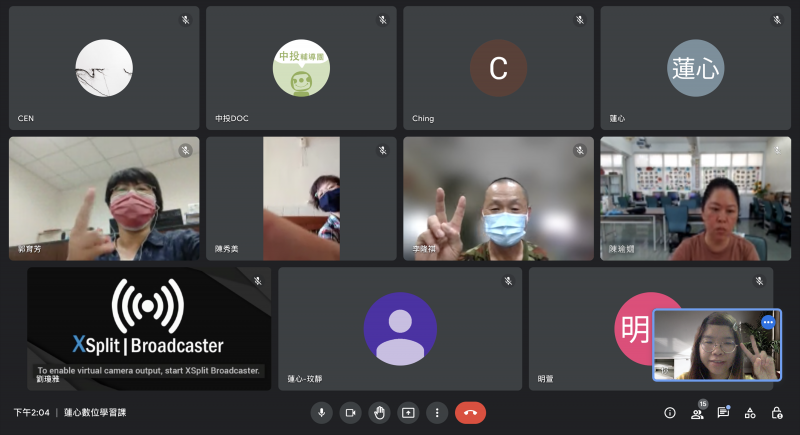
Task: Open the blue options menu on the self-view
Action: [x=768, y=322]
